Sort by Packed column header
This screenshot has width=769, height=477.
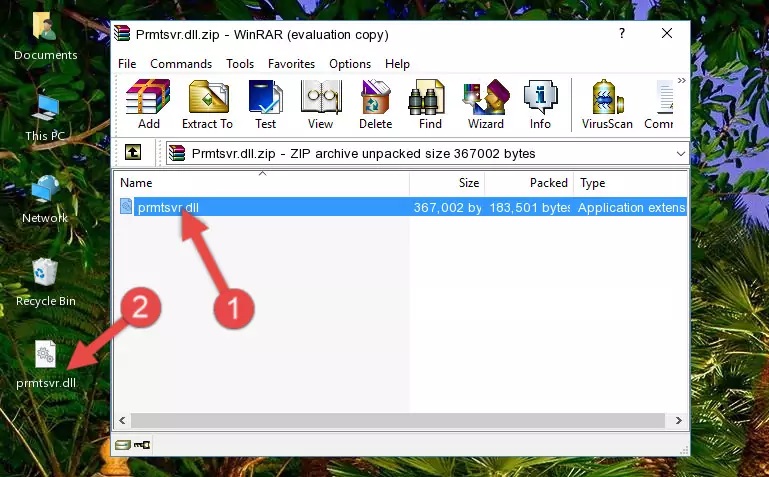pyautogui.click(x=529, y=183)
